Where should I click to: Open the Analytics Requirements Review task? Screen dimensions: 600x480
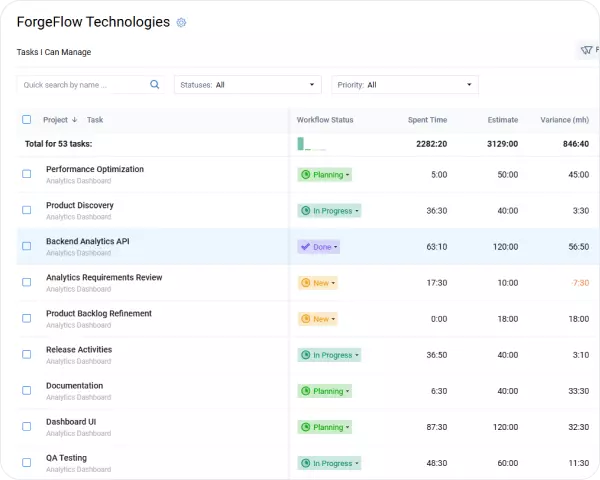tap(104, 277)
